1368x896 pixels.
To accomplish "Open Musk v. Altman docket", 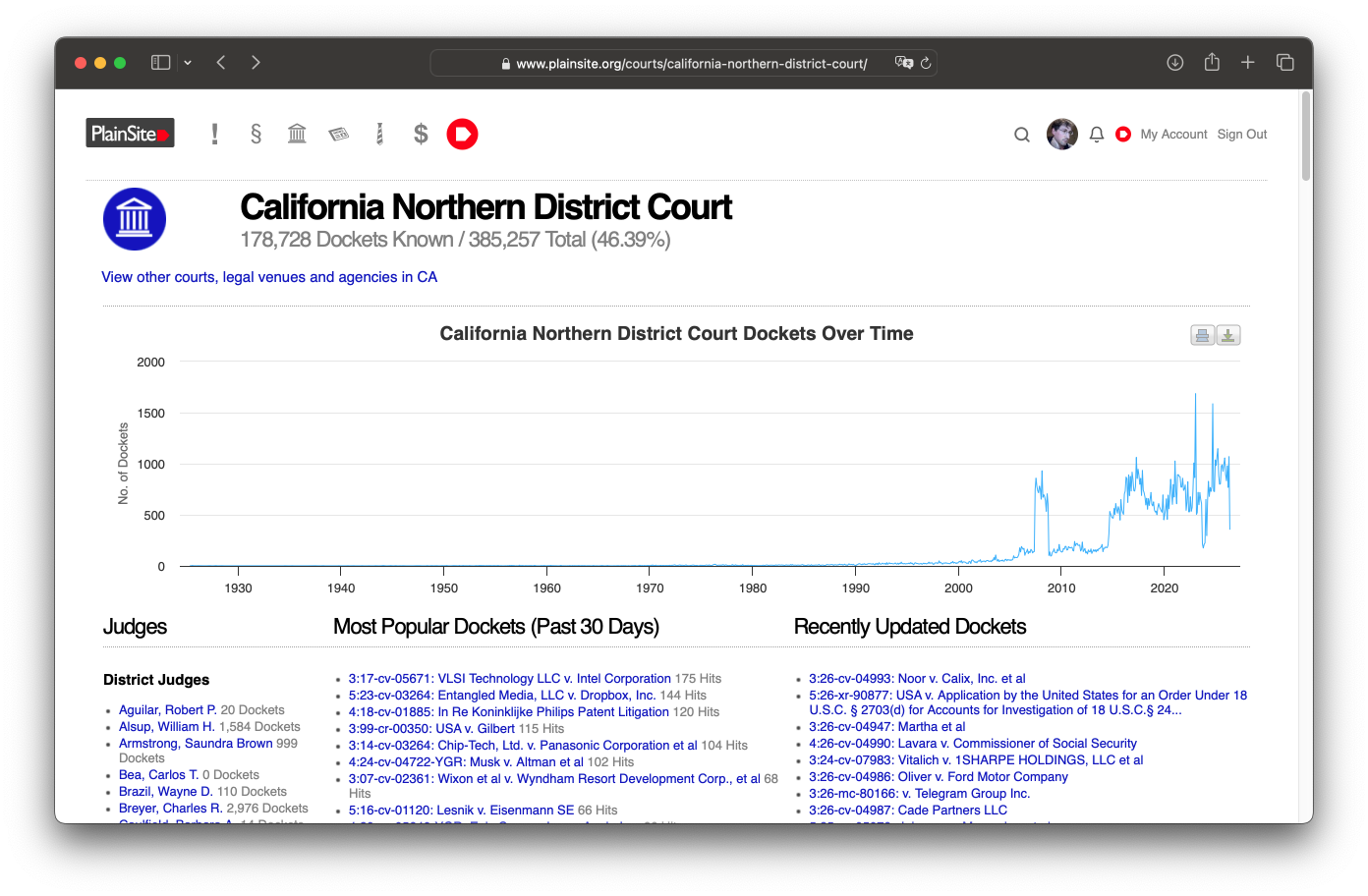I will tap(466, 762).
